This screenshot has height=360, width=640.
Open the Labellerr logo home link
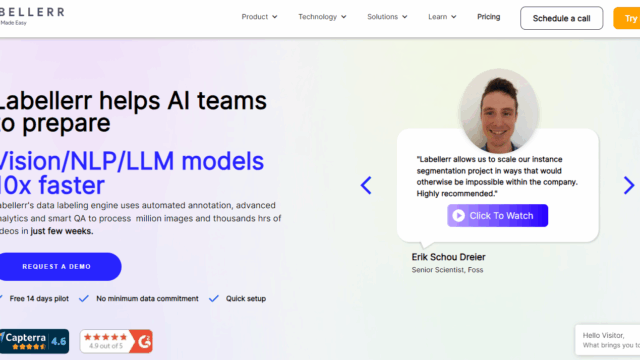(32, 16)
